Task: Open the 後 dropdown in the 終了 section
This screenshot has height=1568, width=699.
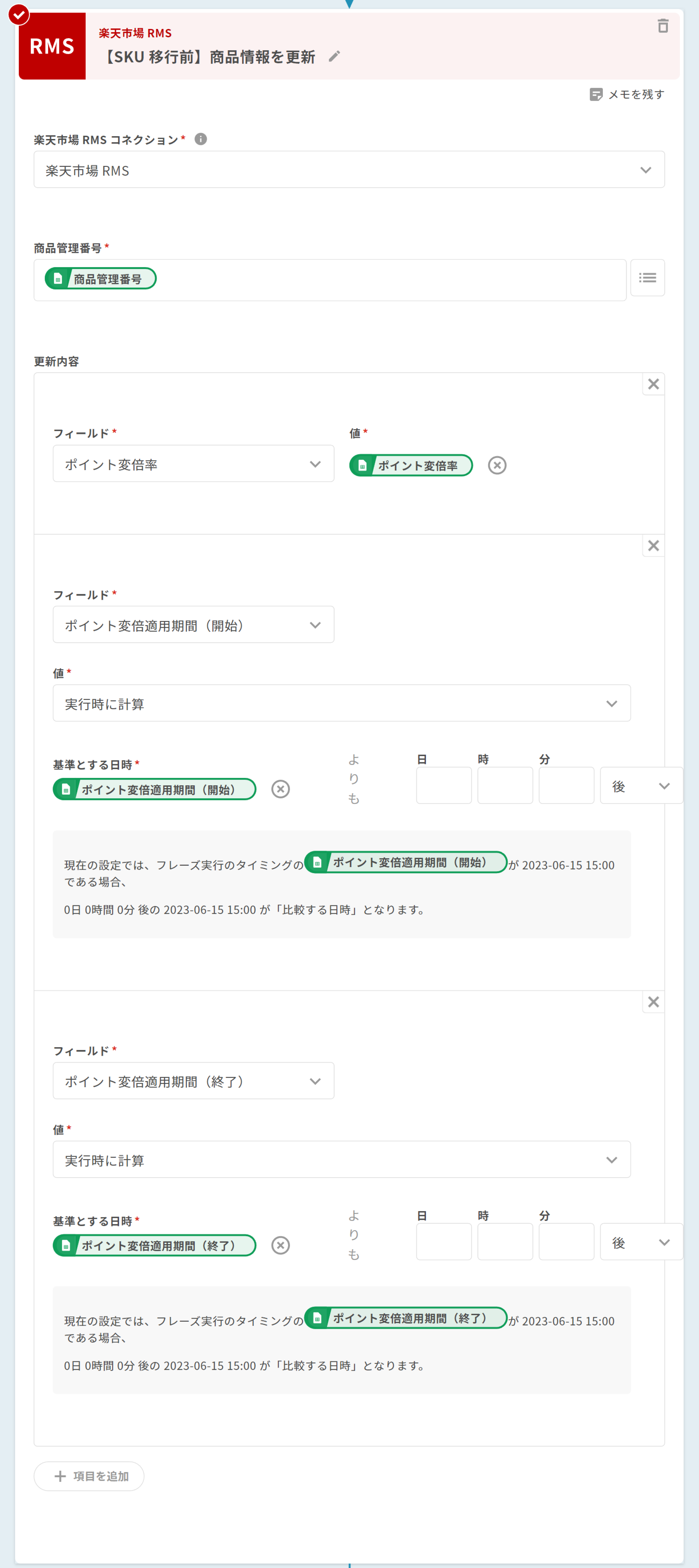Action: (x=641, y=1242)
